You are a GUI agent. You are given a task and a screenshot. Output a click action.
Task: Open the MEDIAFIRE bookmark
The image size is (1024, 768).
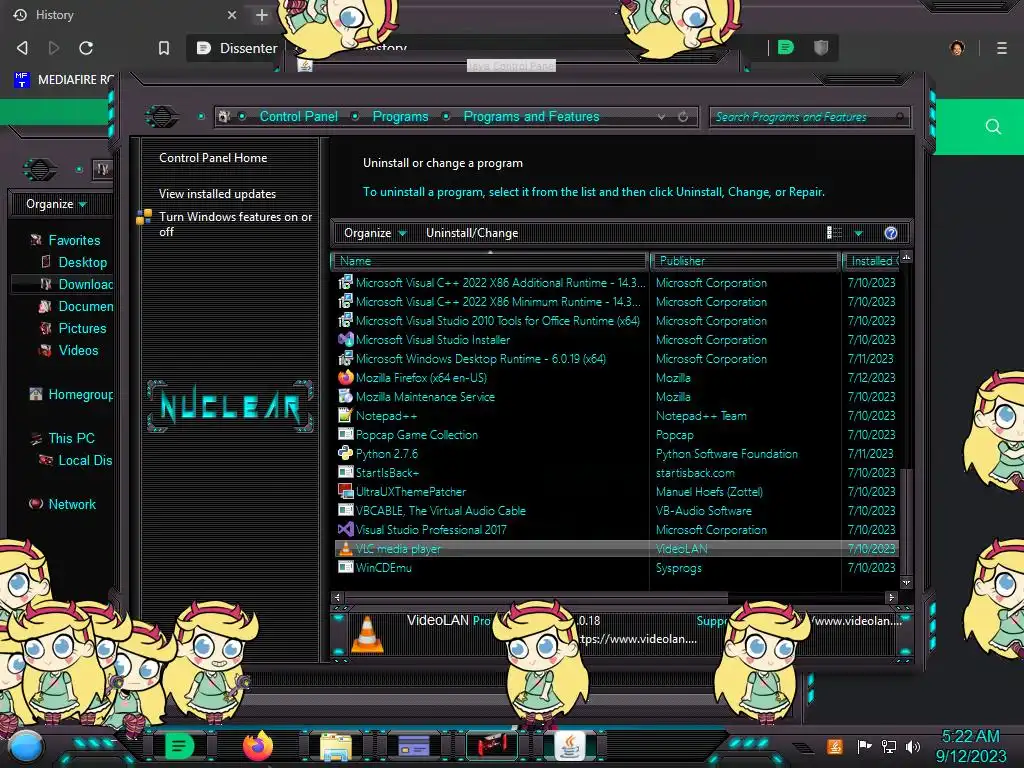pos(63,80)
